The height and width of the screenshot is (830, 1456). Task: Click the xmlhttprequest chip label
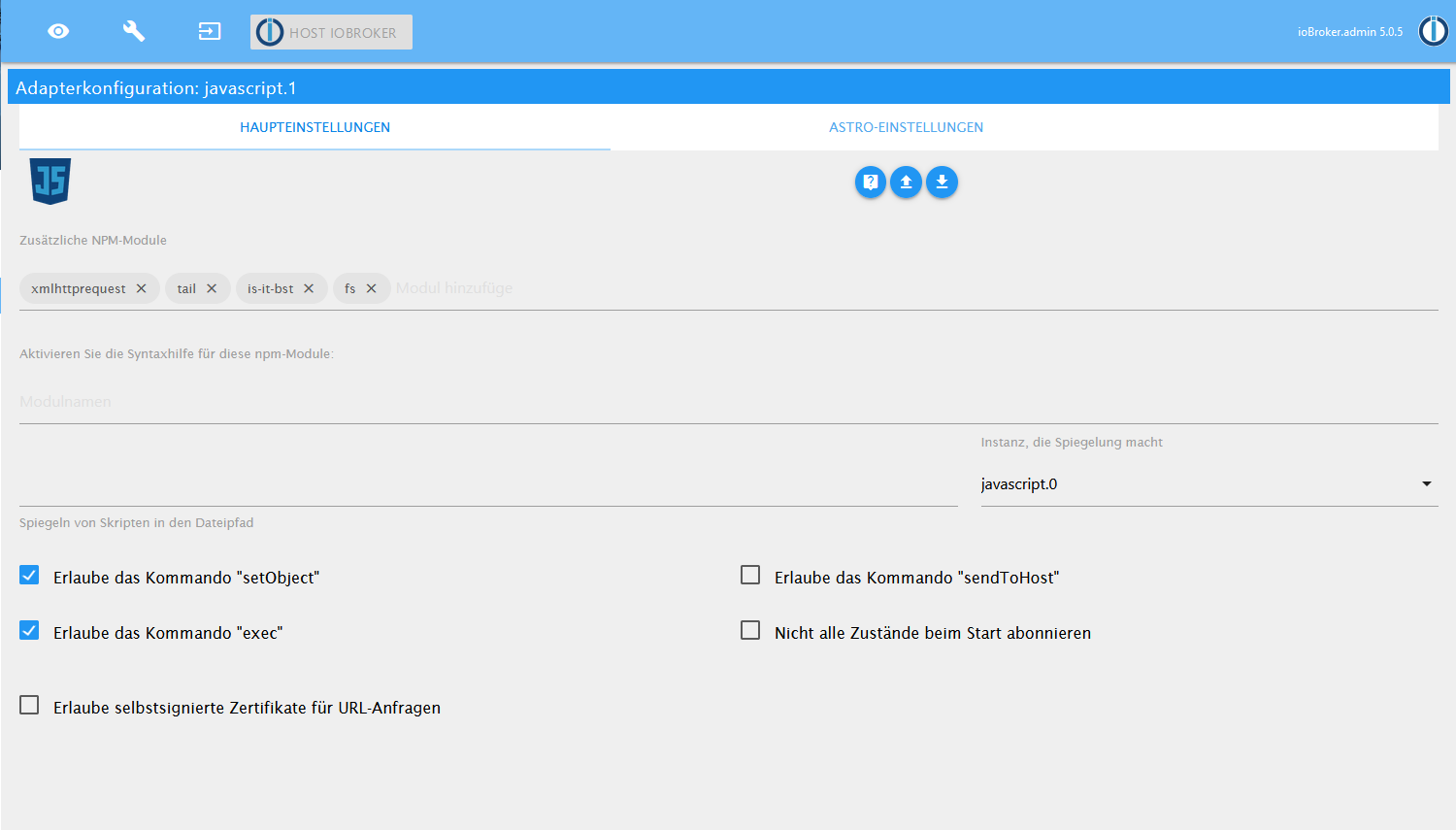[x=79, y=288]
